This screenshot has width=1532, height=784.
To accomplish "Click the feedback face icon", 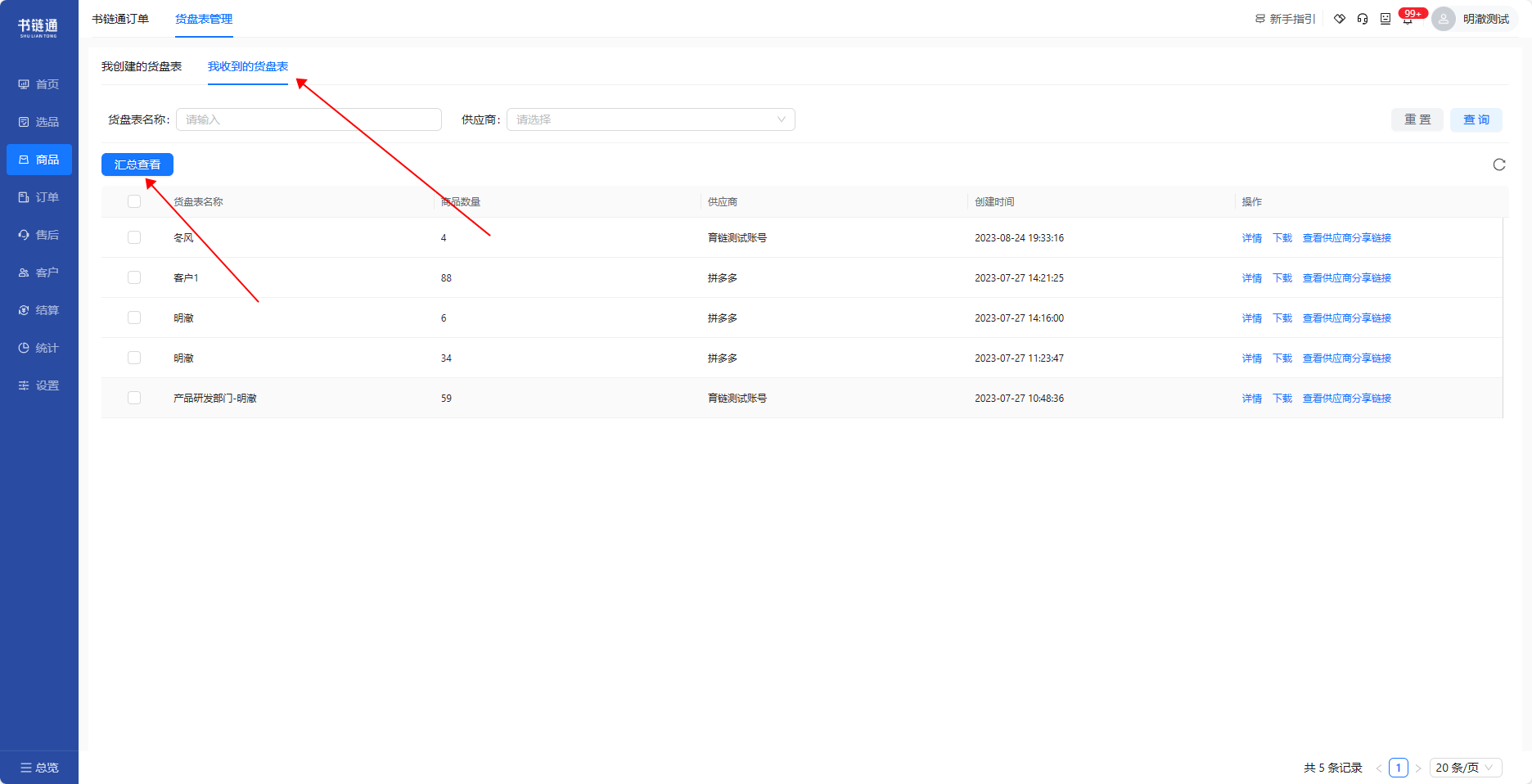I will point(1386,19).
